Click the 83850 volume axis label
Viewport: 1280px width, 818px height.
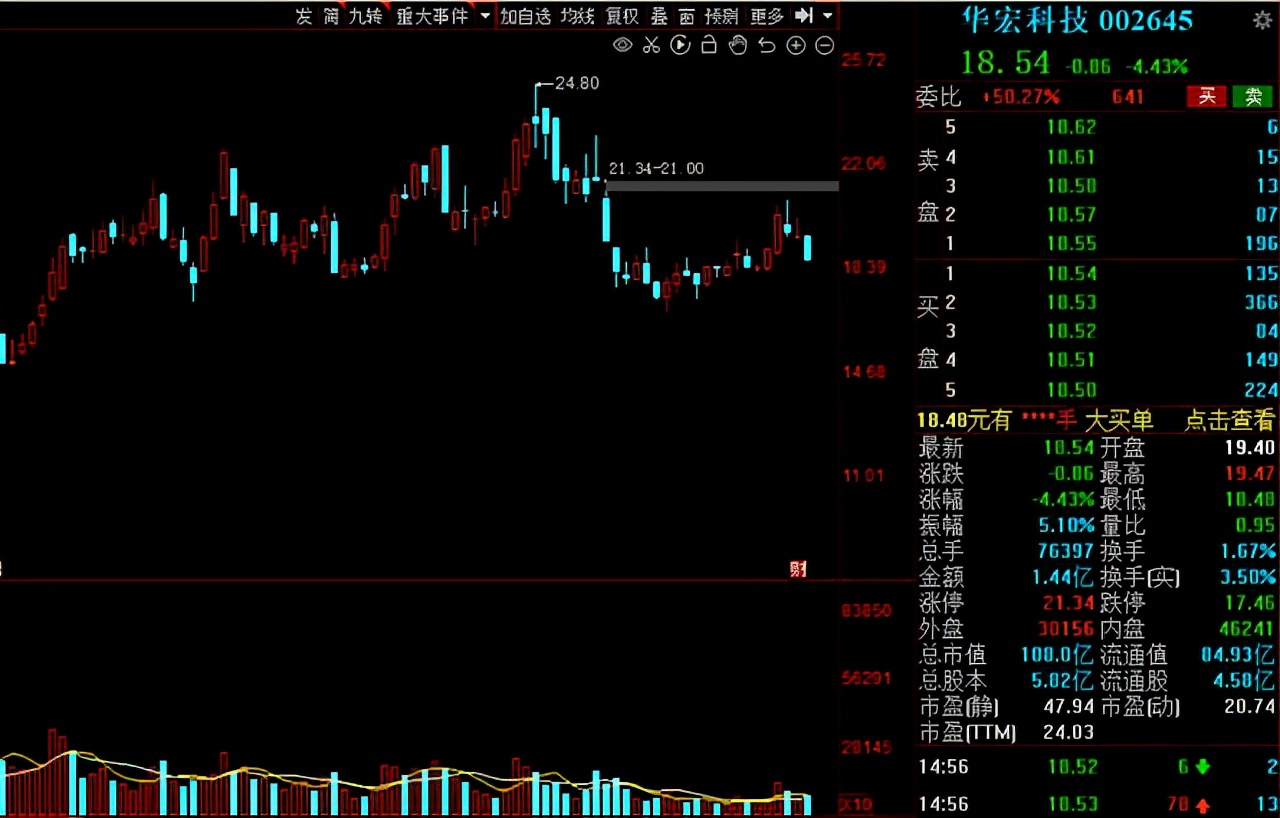[867, 610]
